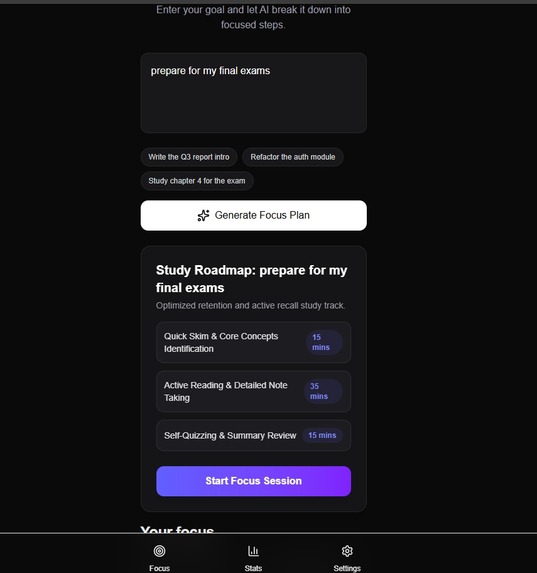The height and width of the screenshot is (573, 537).
Task: Open the Active Reading & Detailed Note Taking step
Action: point(254,391)
